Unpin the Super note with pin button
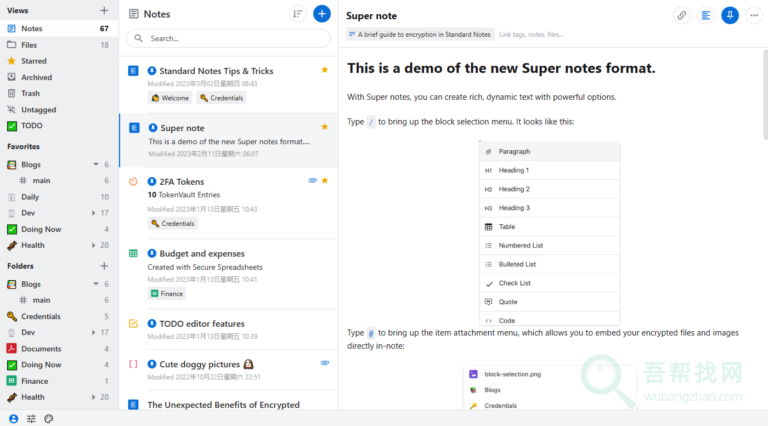 coord(730,15)
